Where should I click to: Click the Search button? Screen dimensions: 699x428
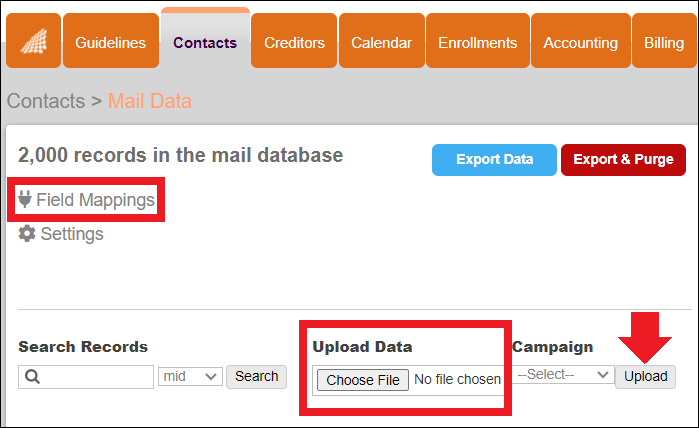coord(256,377)
